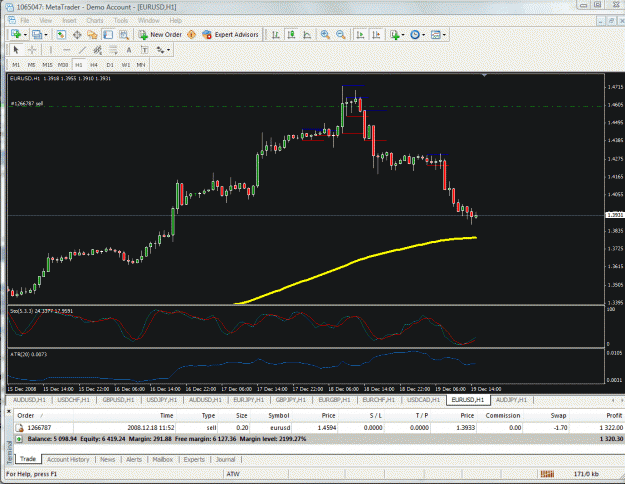Sort trades by Order column header
Screen dimensions: 625x484
tap(26, 415)
